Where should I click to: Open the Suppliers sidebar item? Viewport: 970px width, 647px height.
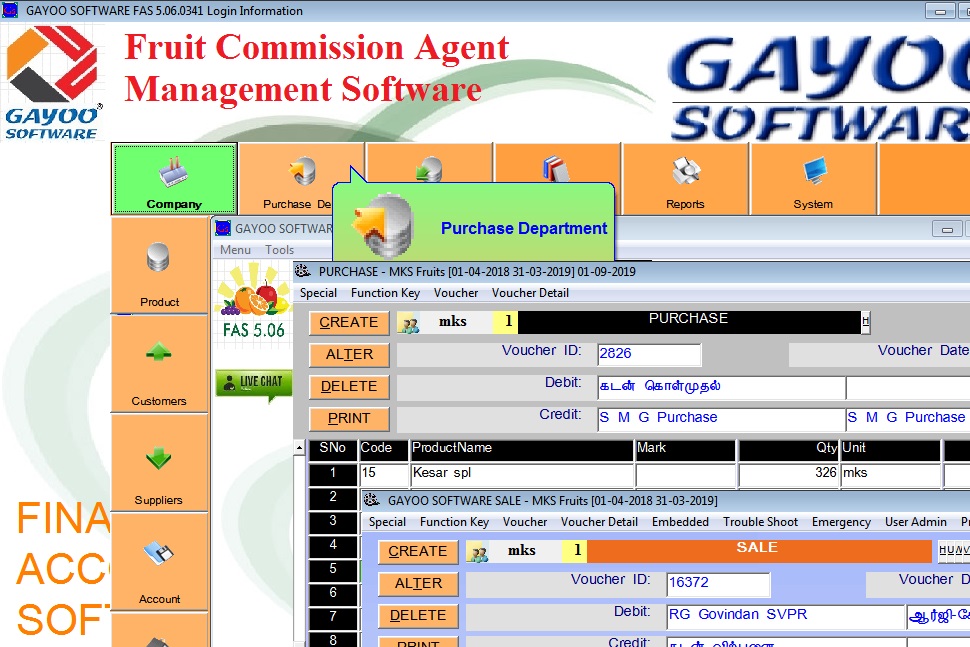pos(159,463)
